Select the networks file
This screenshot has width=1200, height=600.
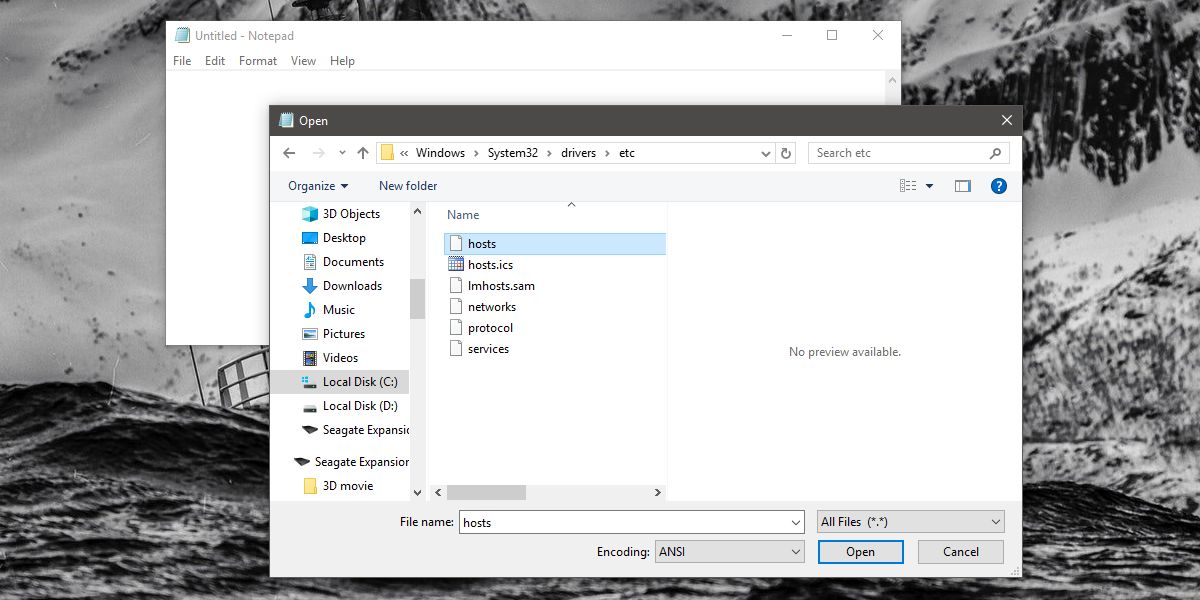pyautogui.click(x=492, y=307)
